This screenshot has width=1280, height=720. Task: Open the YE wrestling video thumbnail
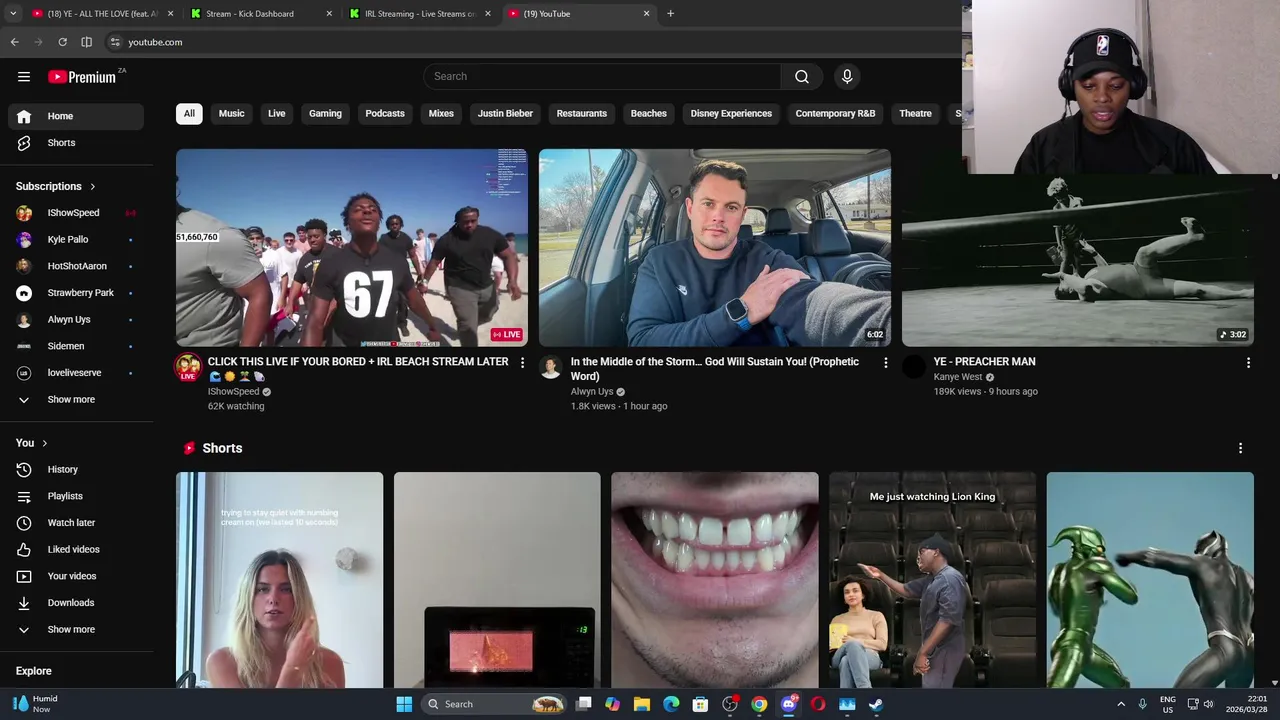click(1078, 262)
